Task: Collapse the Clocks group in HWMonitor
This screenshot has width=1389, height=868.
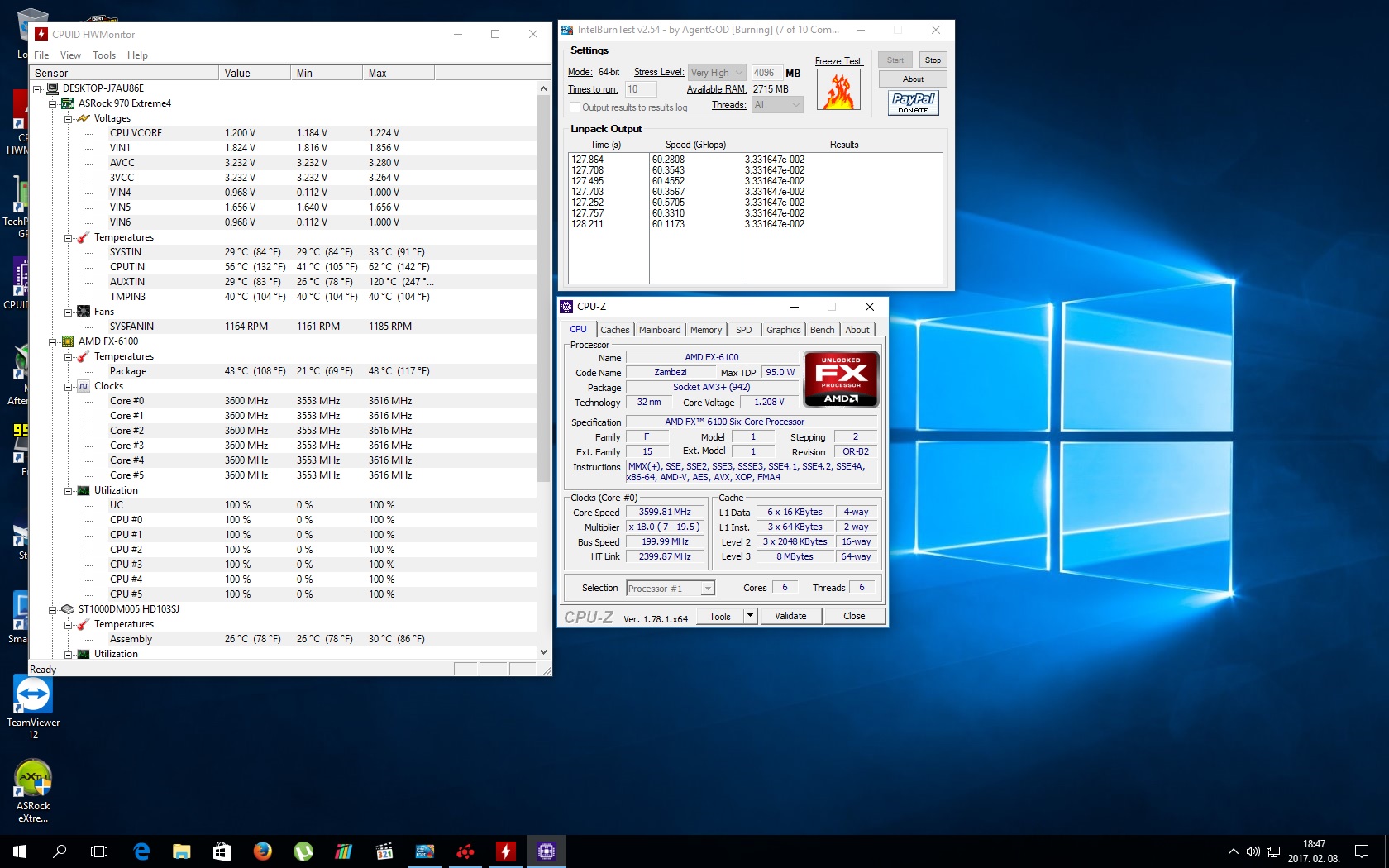Action: click(69, 387)
